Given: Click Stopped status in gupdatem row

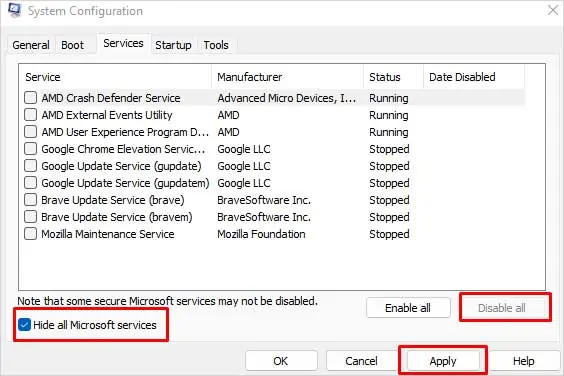Looking at the screenshot, I should (389, 183).
